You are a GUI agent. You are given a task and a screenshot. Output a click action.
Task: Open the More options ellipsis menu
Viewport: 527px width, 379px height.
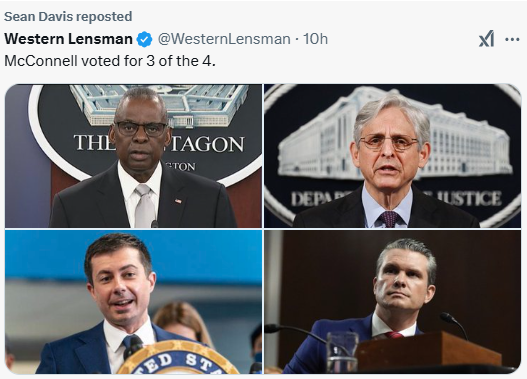(512, 39)
